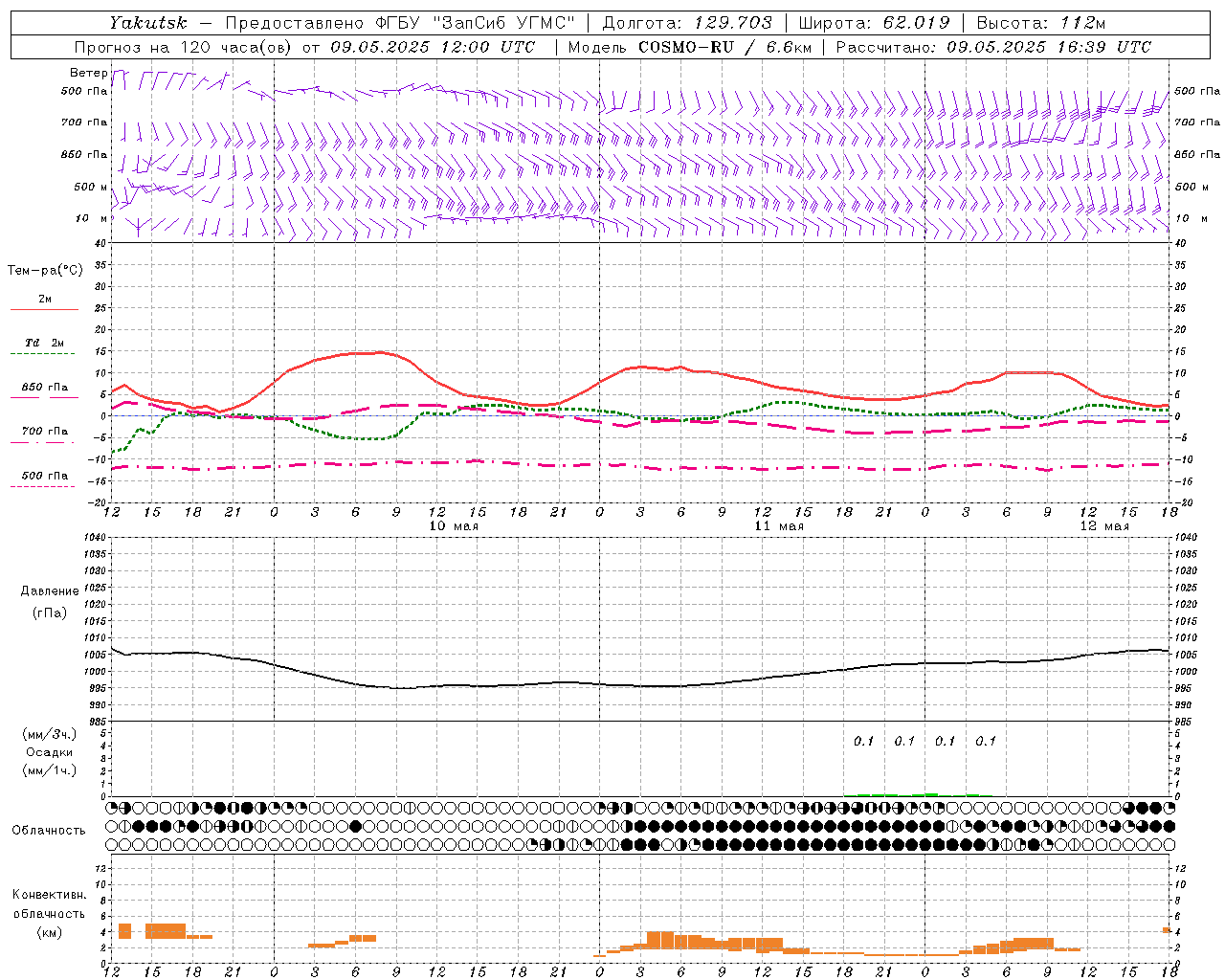This screenshot has width=1225, height=980.
Task: Click the Облачность panel label
Action: pos(49,830)
